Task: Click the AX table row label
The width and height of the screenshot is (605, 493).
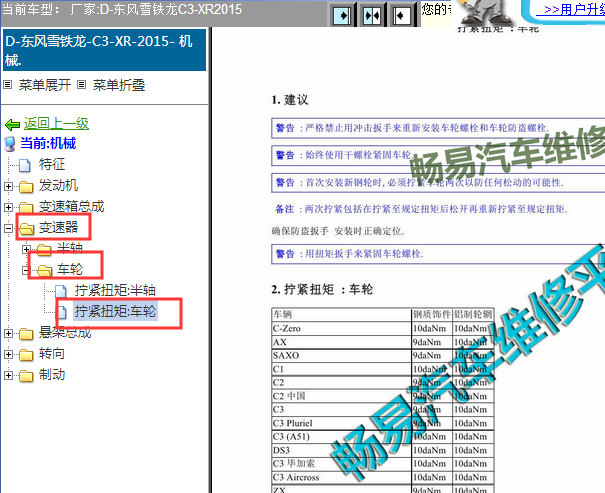Action: (x=280, y=342)
